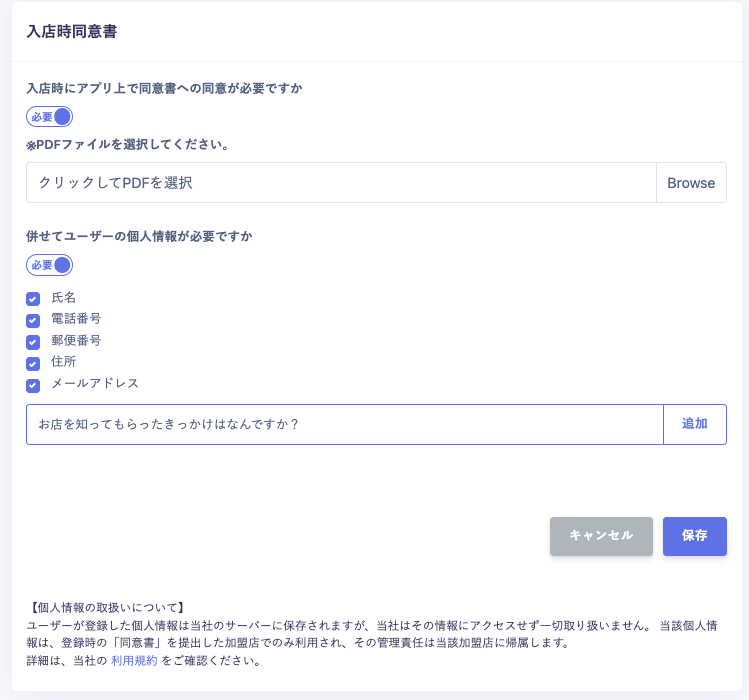This screenshot has height=700, width=749.
Task: Toggle off the consent form required switch
Action: click(x=50, y=117)
